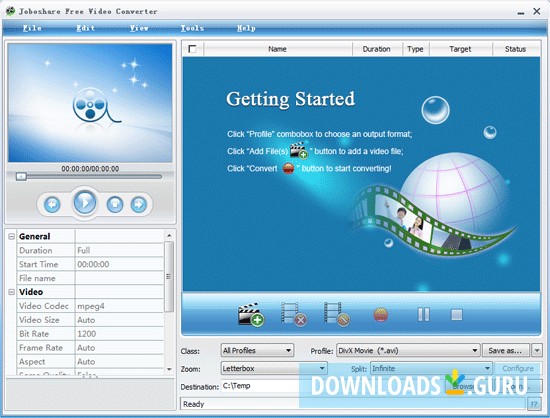The image size is (550, 418).
Task: Click the File name property row
Action: point(90,278)
